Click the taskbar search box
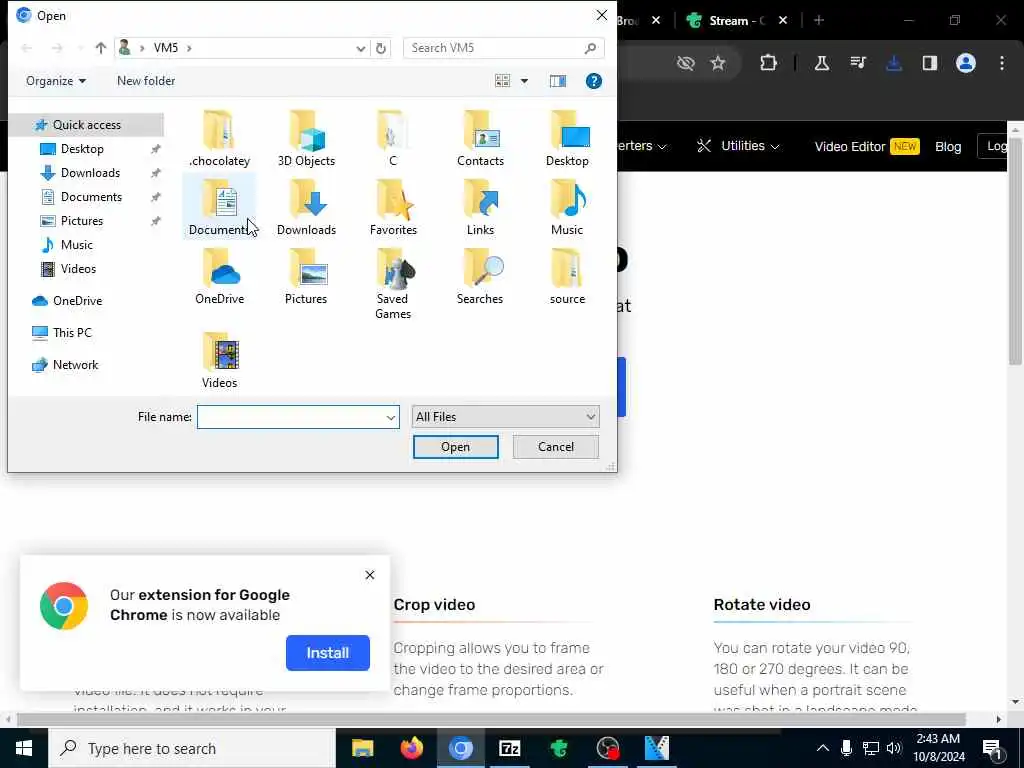1024x768 pixels. pyautogui.click(x=192, y=748)
